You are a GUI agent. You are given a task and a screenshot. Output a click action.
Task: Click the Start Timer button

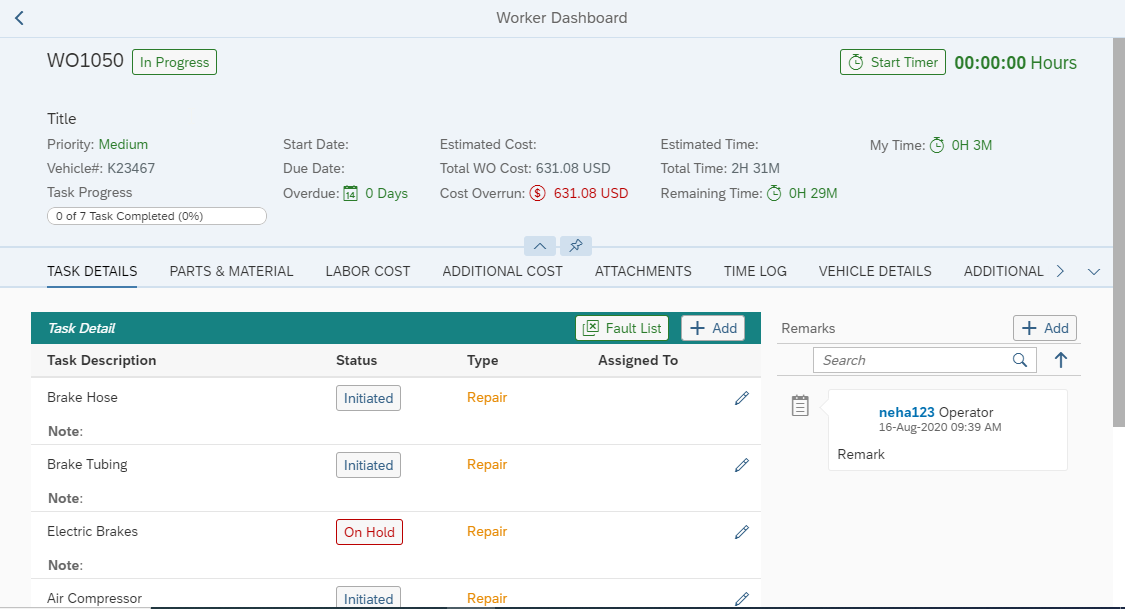pyautogui.click(x=893, y=62)
